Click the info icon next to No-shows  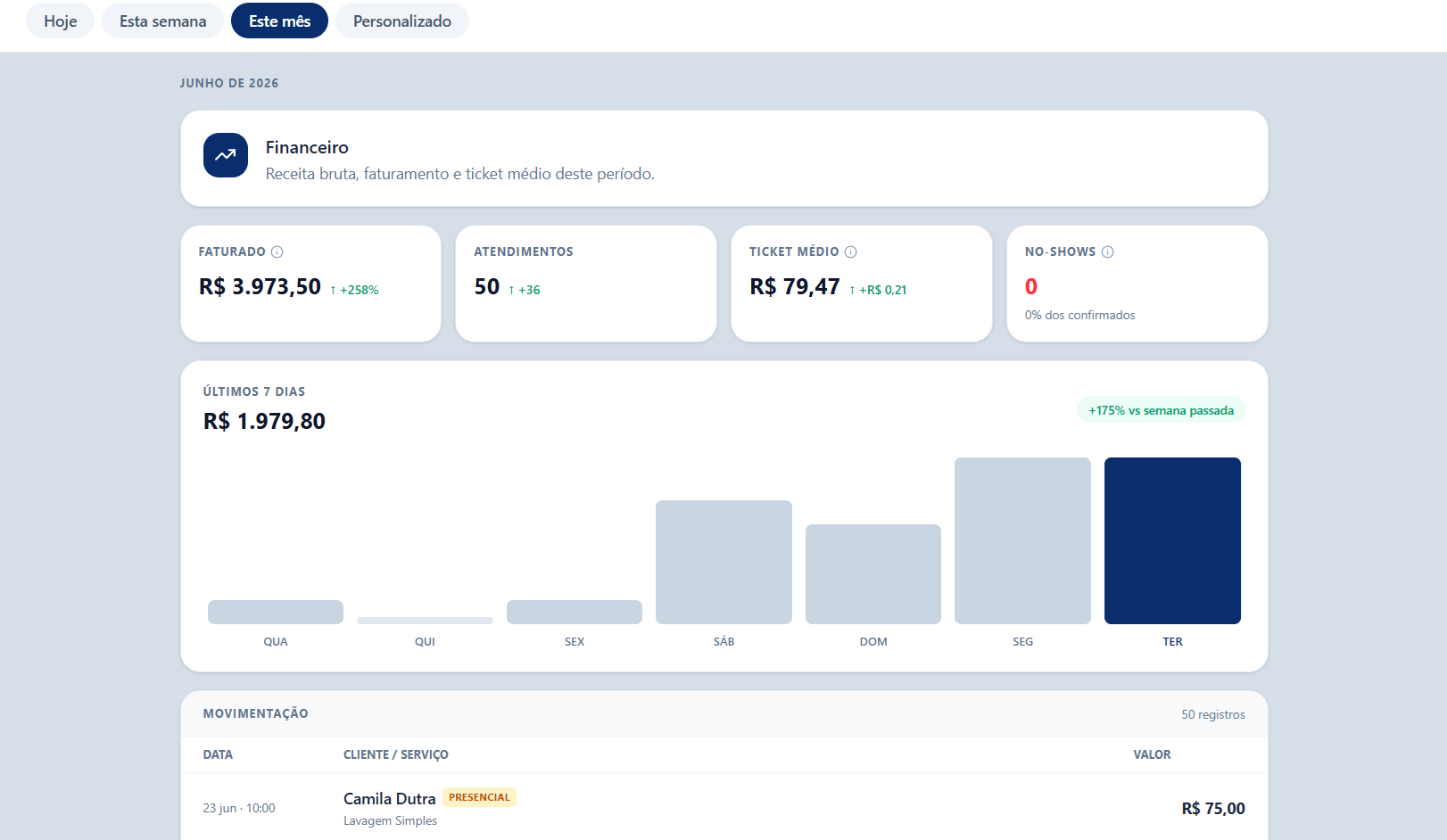coord(1108,251)
